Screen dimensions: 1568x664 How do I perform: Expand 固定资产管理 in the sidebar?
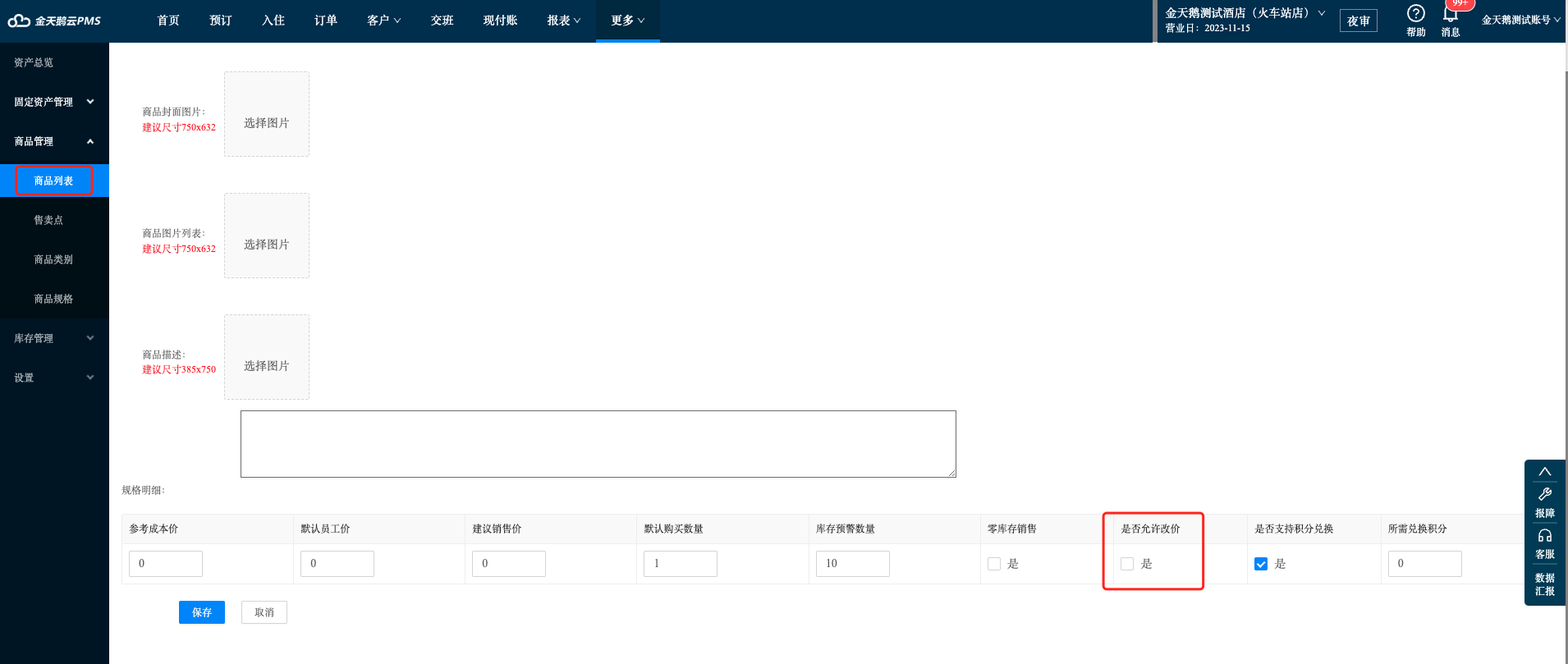pyautogui.click(x=54, y=102)
